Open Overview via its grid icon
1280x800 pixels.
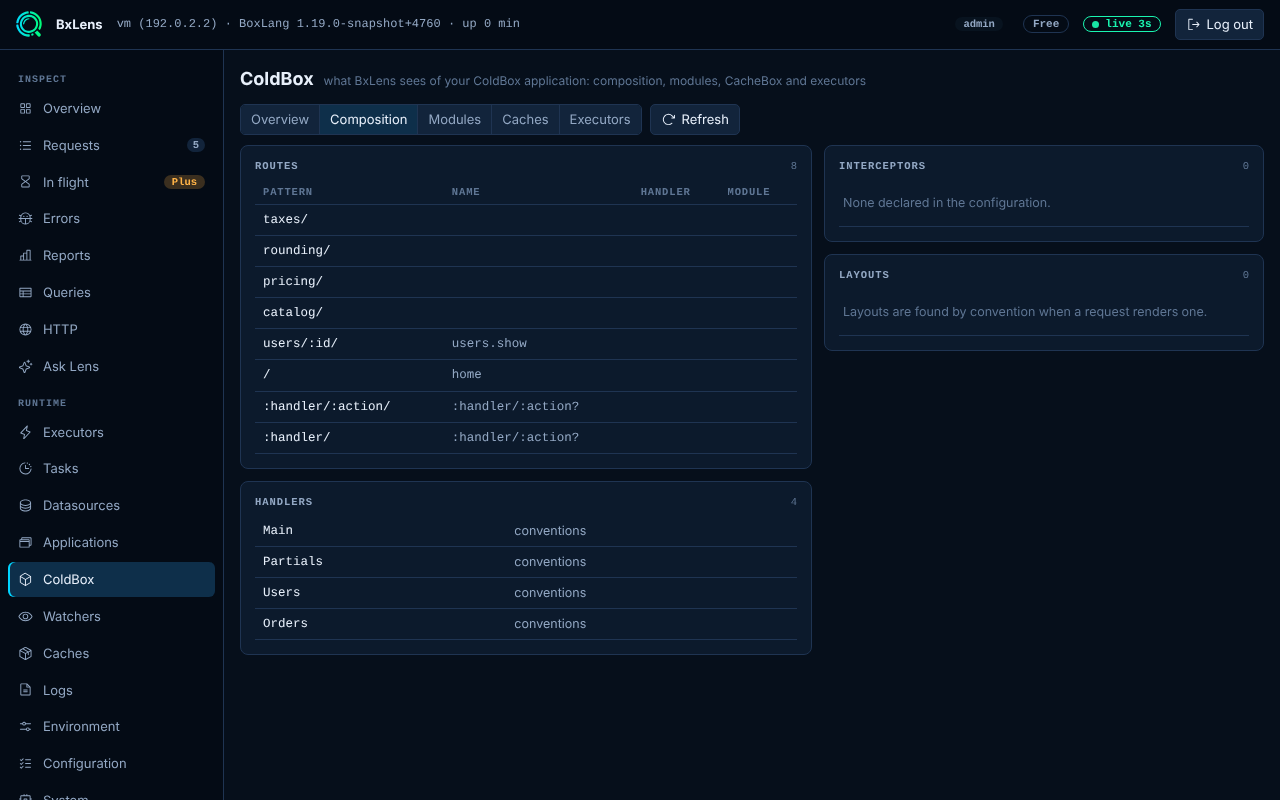[25, 108]
